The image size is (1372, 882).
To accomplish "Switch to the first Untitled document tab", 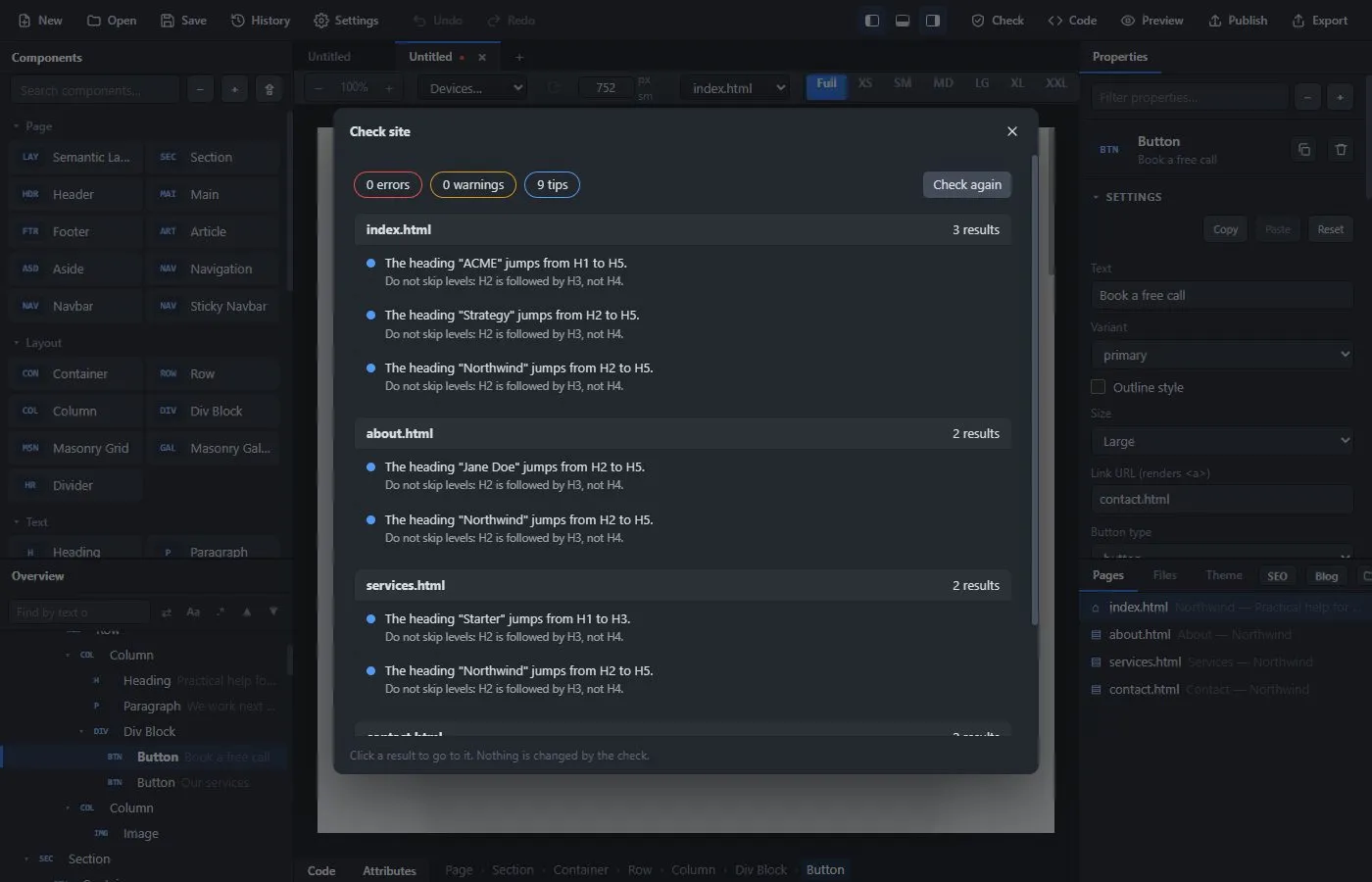I will (x=329, y=57).
